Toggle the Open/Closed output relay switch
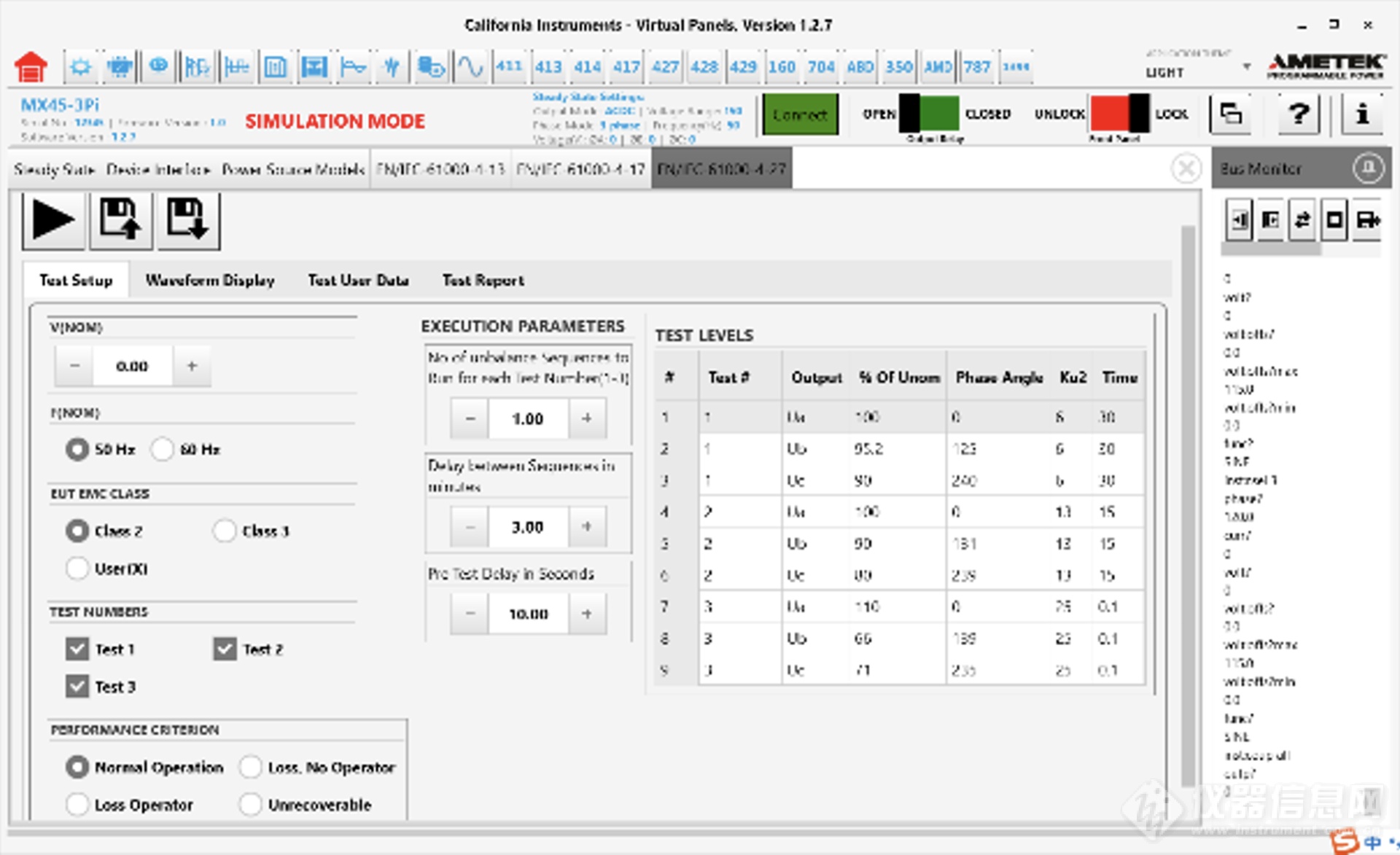 click(929, 114)
